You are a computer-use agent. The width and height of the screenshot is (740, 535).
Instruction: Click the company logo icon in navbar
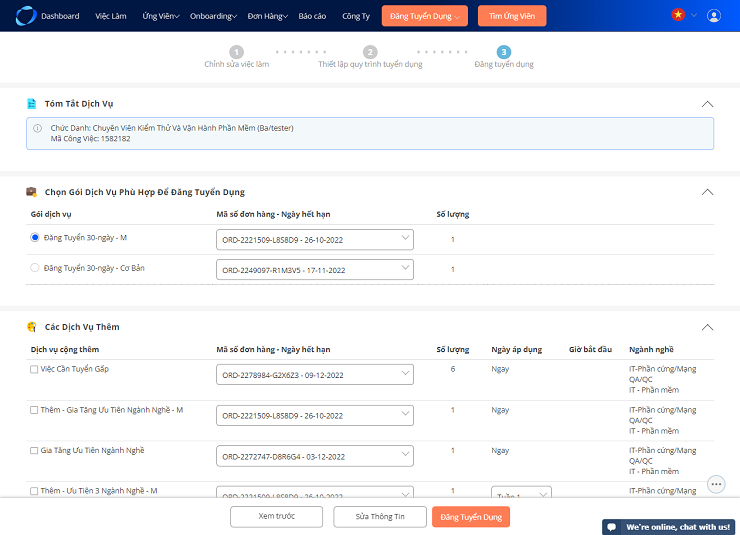tap(25, 16)
